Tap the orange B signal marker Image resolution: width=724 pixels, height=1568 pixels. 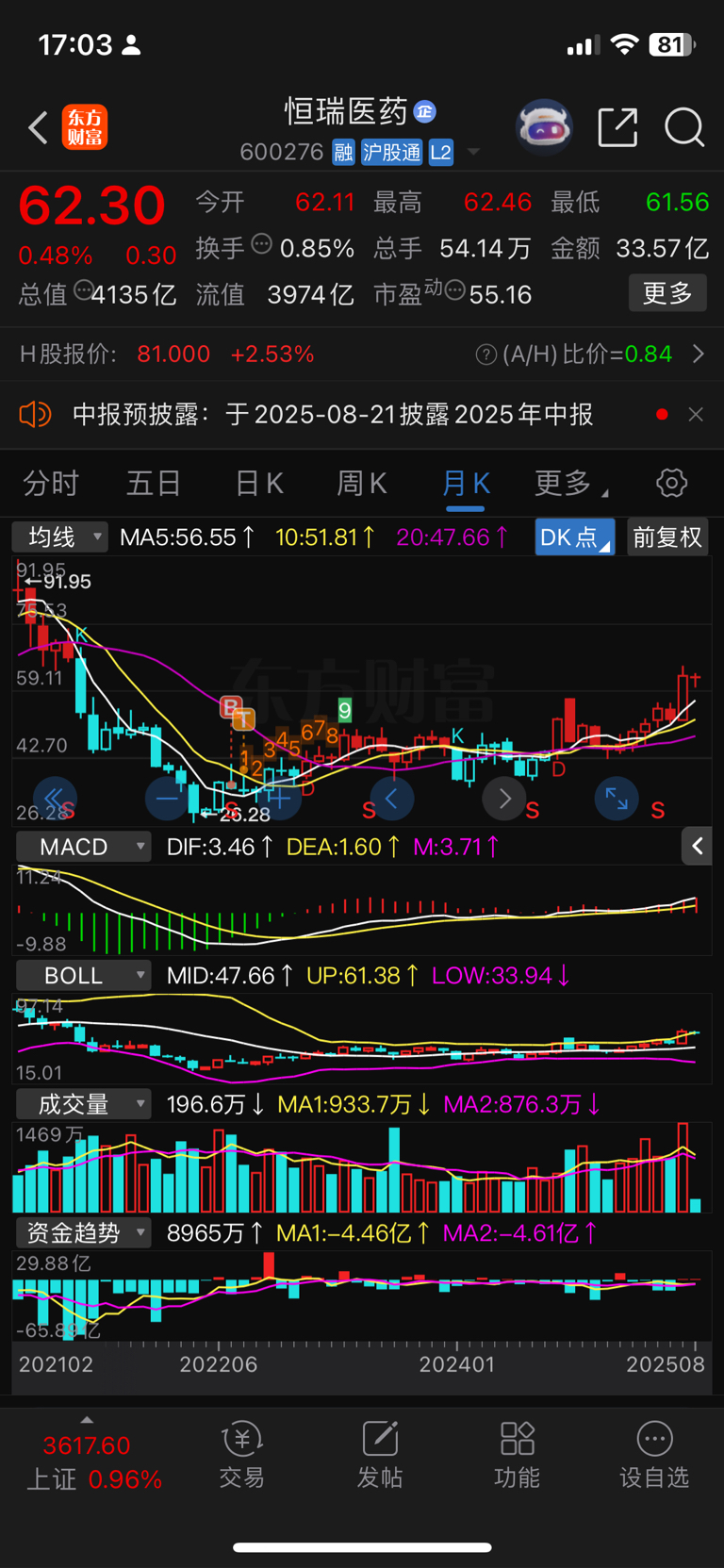(230, 706)
